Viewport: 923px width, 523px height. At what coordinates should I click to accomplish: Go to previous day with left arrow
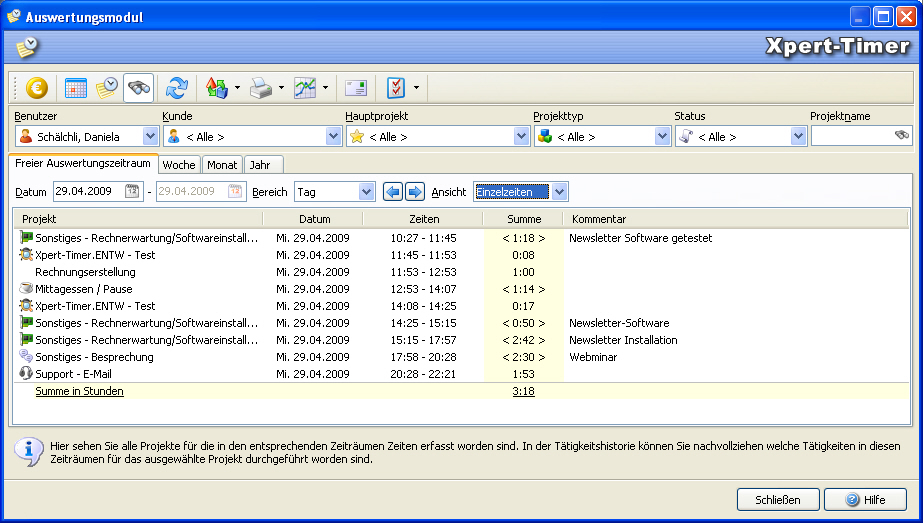[393, 191]
